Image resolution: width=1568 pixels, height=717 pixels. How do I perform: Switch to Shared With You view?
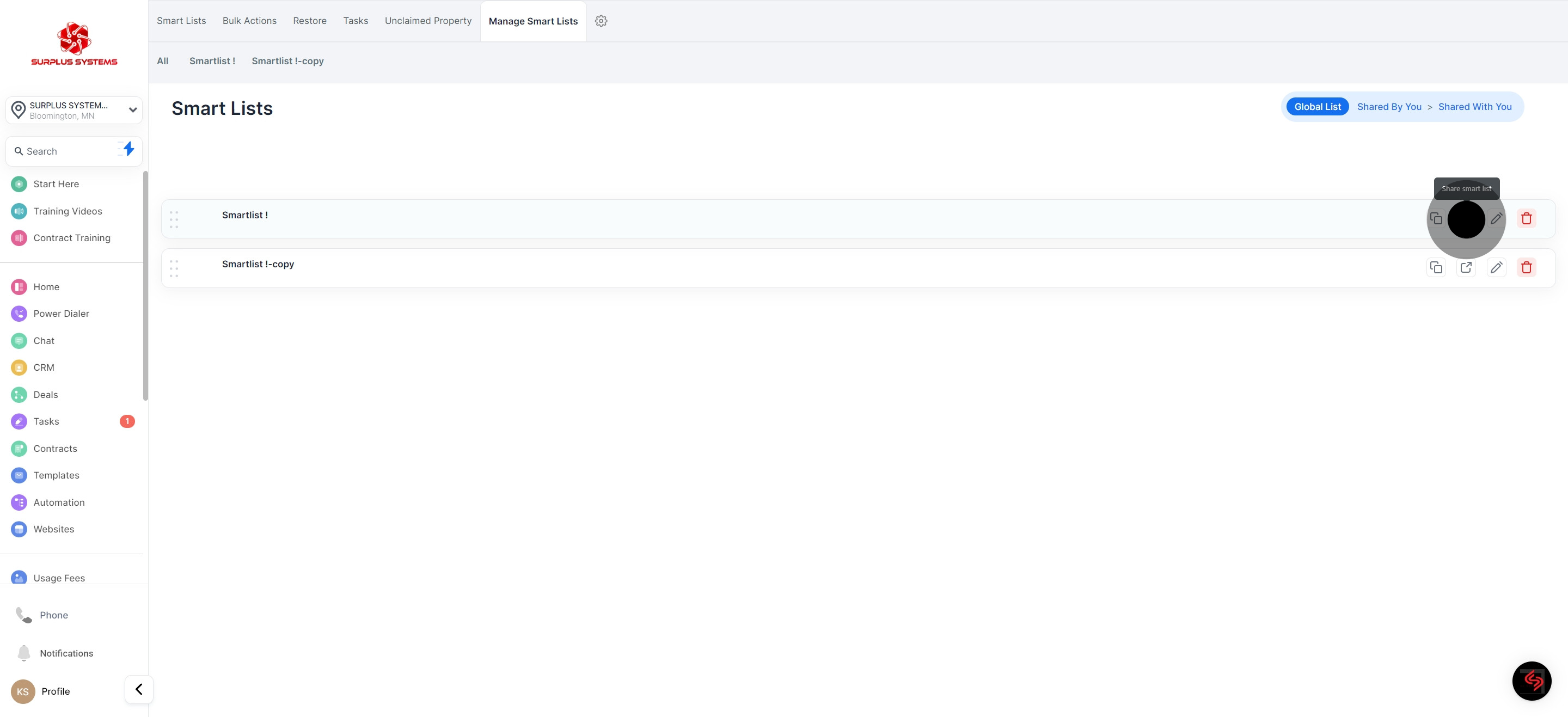click(x=1474, y=107)
